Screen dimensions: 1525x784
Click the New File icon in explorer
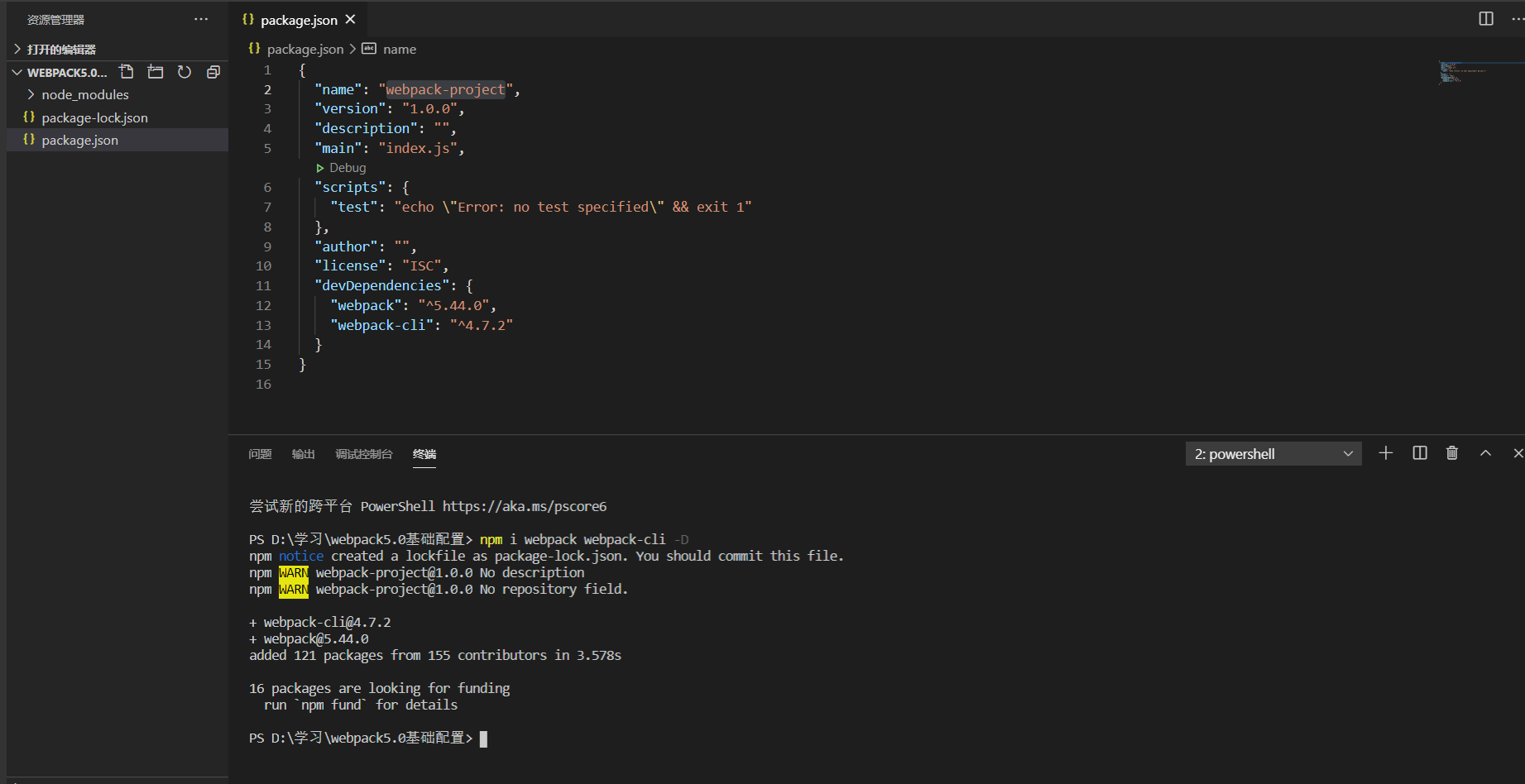[127, 72]
